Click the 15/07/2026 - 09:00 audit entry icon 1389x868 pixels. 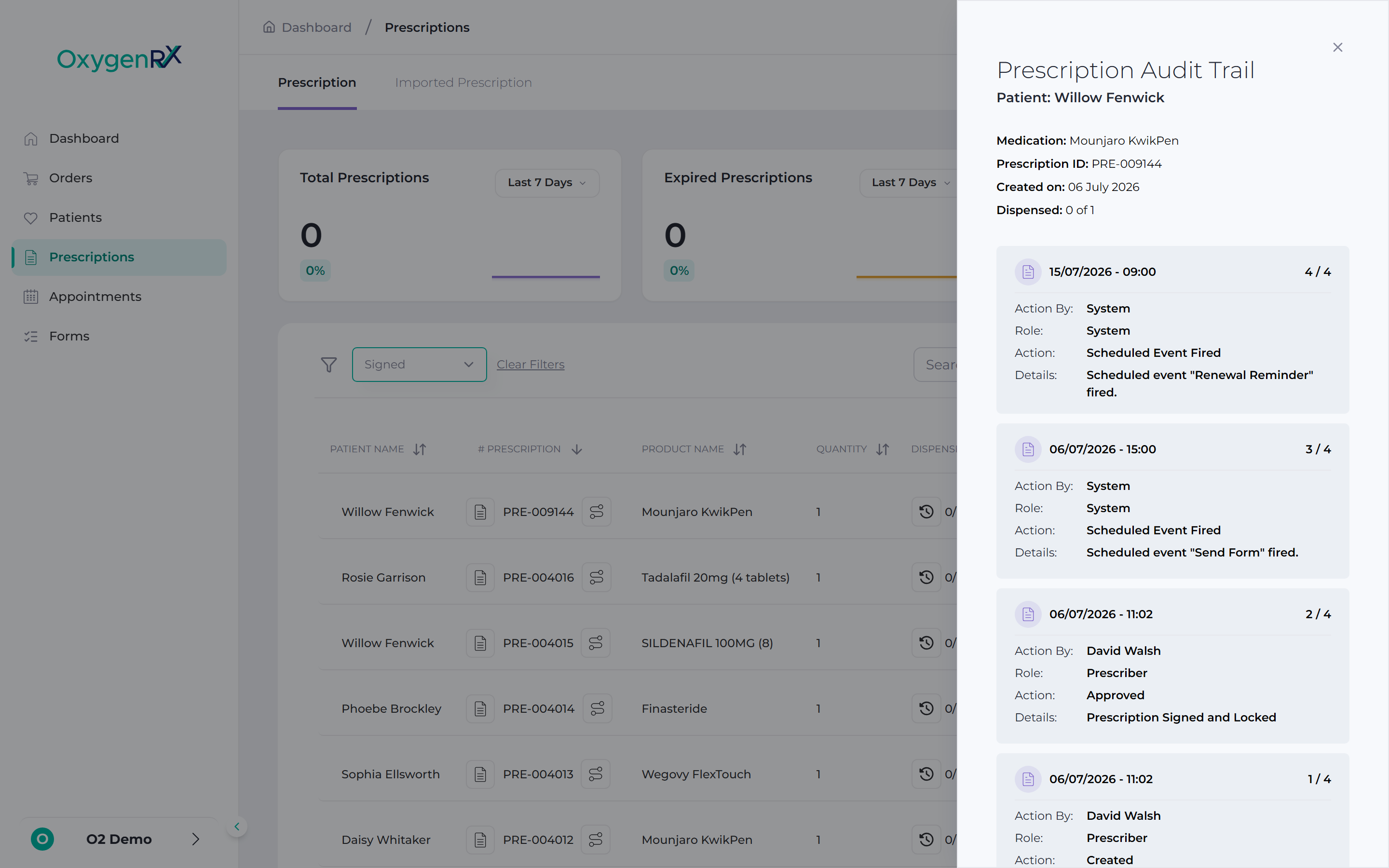[x=1028, y=271]
